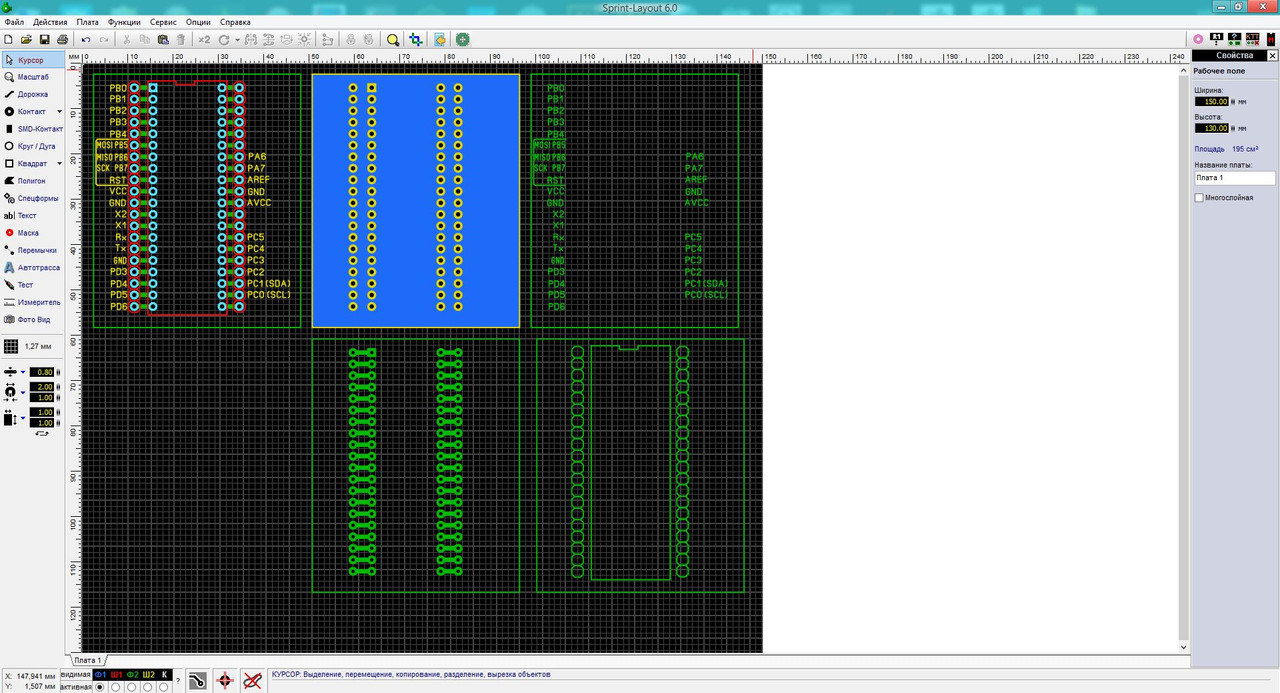The image size is (1280, 693).
Task: Select the SMD-Контакт tool
Action: pyautogui.click(x=33, y=129)
